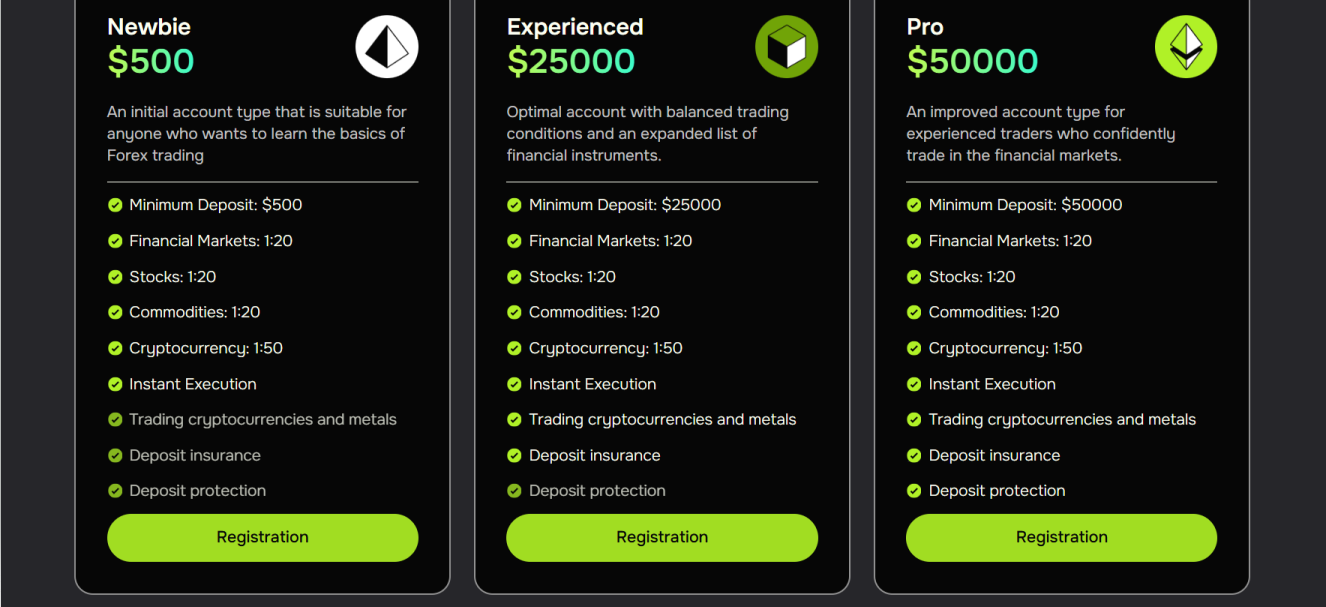Click checkmark beside Newbie Cryptocurrency 1:50
The height and width of the screenshot is (607, 1326).
[x=115, y=349]
